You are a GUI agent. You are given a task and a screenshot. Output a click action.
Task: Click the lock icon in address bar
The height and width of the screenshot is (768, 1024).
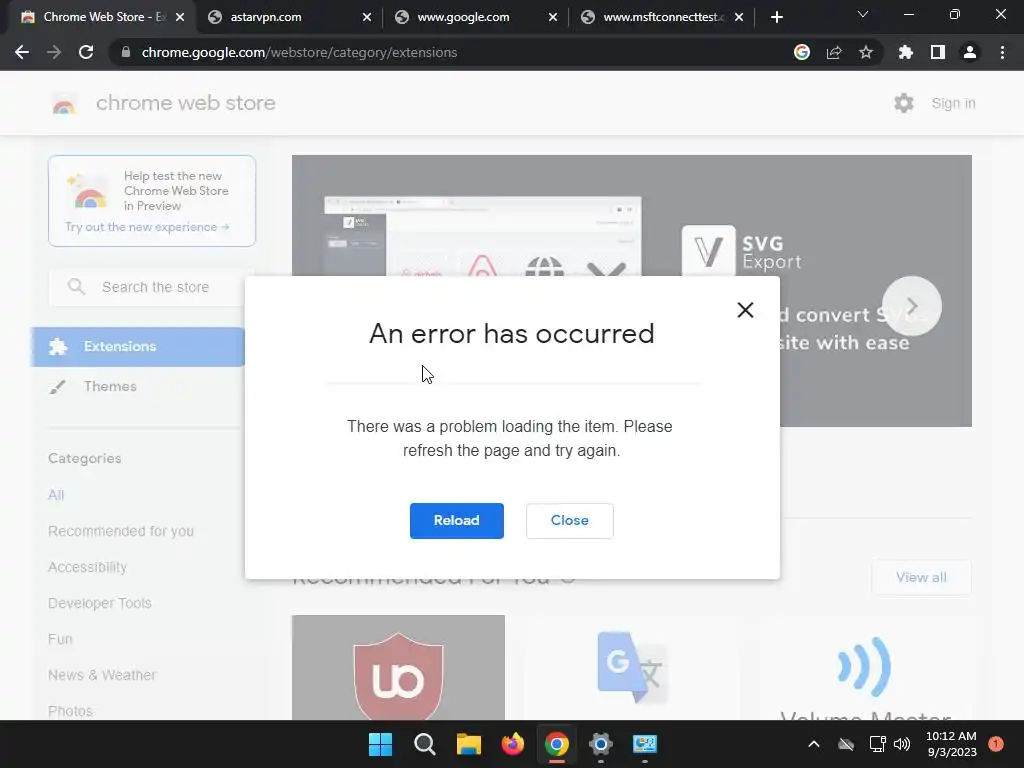125,52
